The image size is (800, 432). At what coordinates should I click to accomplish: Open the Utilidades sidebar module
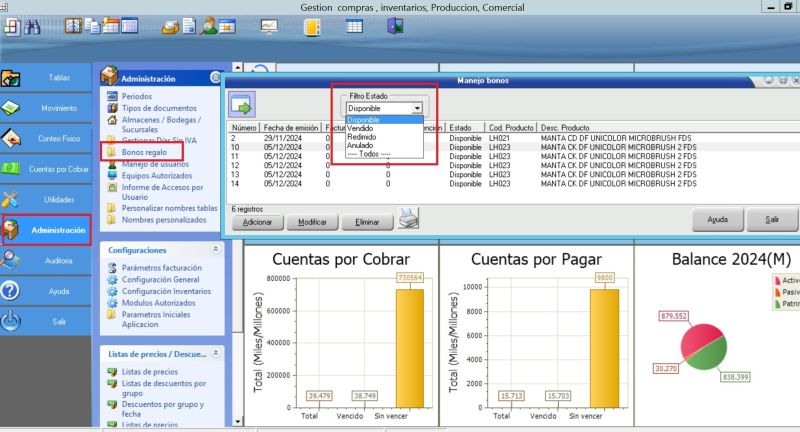point(46,199)
